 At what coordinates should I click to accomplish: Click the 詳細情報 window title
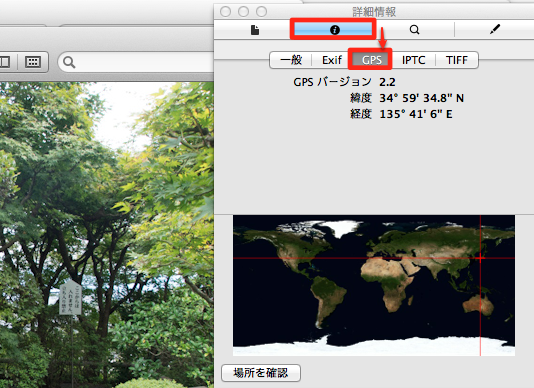click(374, 12)
